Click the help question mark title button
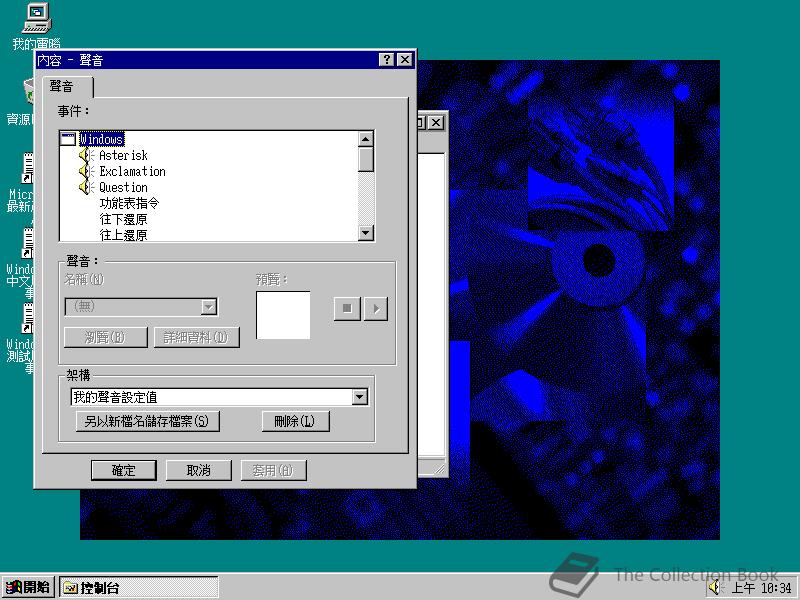 pyautogui.click(x=387, y=60)
